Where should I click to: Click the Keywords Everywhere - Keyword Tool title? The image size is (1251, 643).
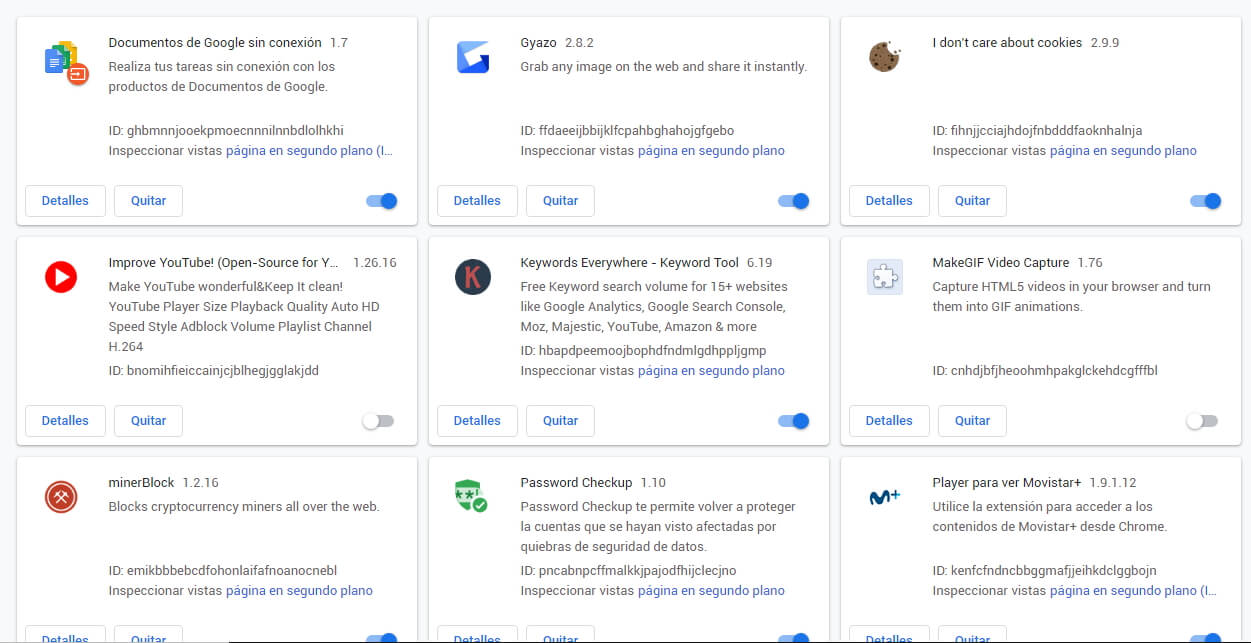pyautogui.click(x=629, y=263)
